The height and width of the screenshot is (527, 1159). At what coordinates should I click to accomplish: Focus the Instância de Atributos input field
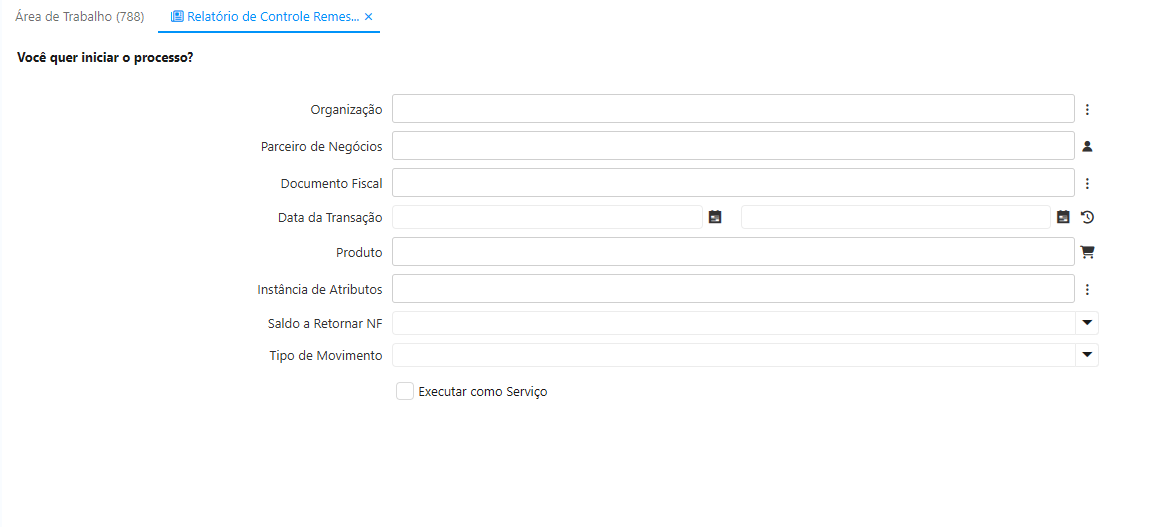733,288
